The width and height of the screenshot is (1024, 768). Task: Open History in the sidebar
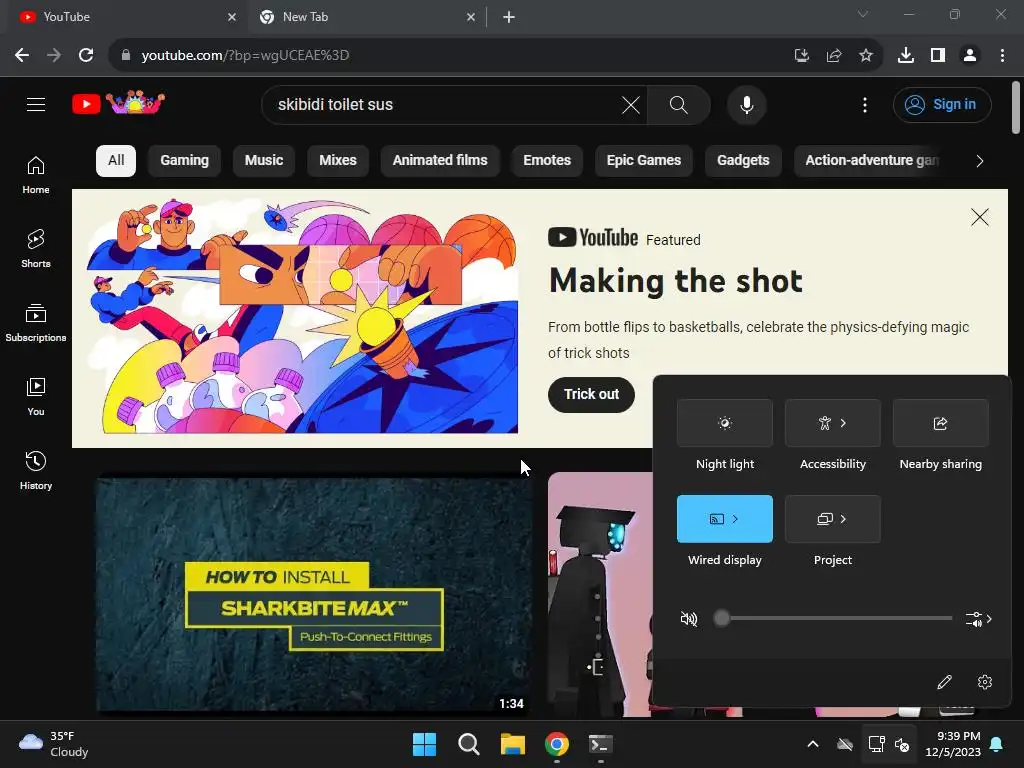[36, 471]
